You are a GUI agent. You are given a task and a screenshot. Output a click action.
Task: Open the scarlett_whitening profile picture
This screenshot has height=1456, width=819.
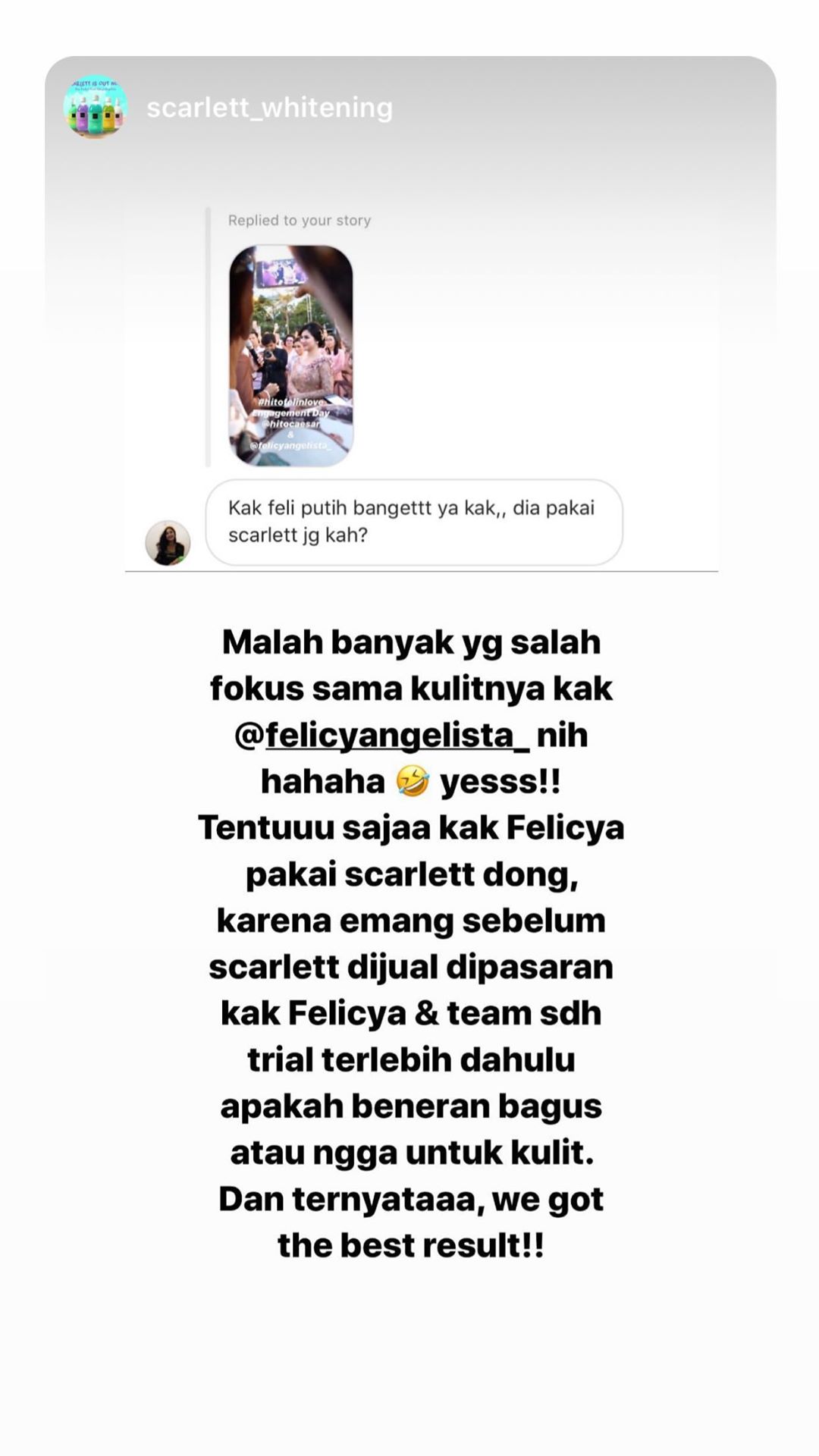tap(95, 106)
